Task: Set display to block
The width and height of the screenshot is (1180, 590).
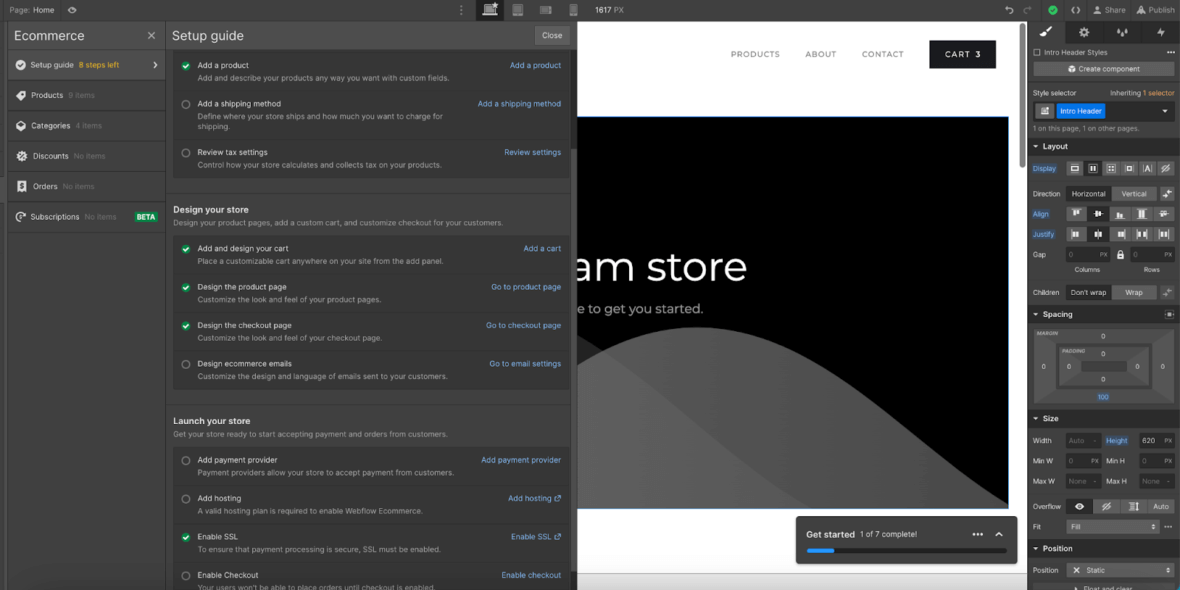Action: (1075, 169)
